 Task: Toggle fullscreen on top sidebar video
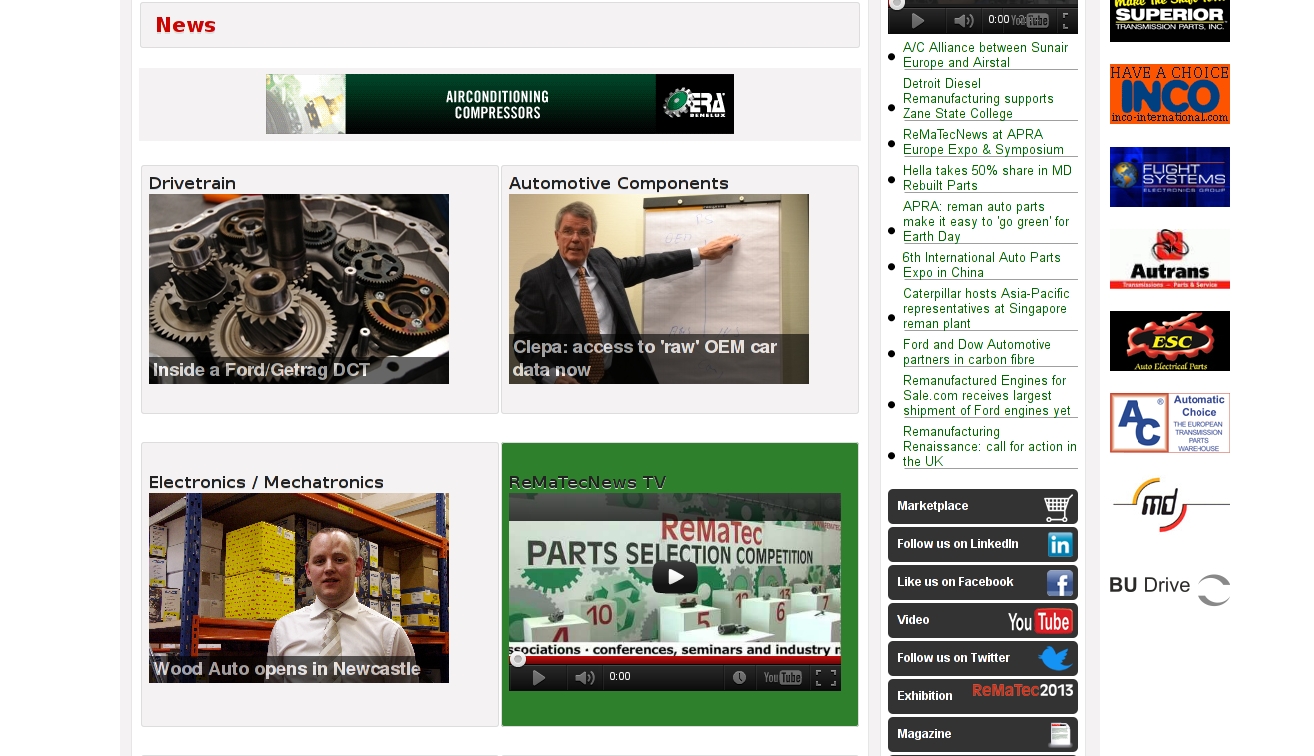click(x=1067, y=20)
